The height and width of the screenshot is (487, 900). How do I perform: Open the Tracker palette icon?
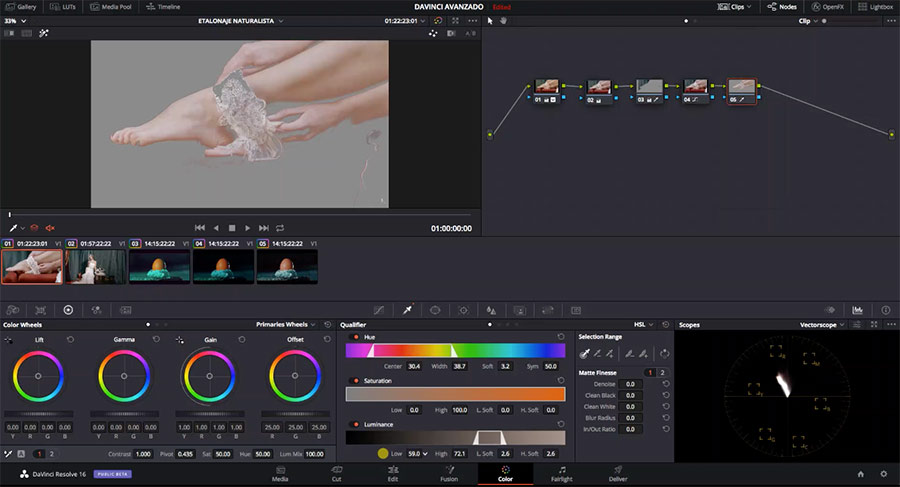coord(463,310)
